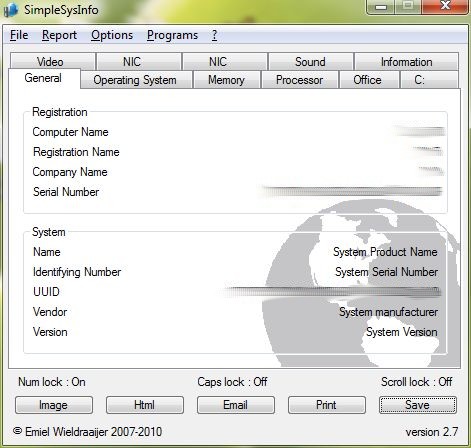
Task: Click the System Product Name value
Action: tap(385, 252)
